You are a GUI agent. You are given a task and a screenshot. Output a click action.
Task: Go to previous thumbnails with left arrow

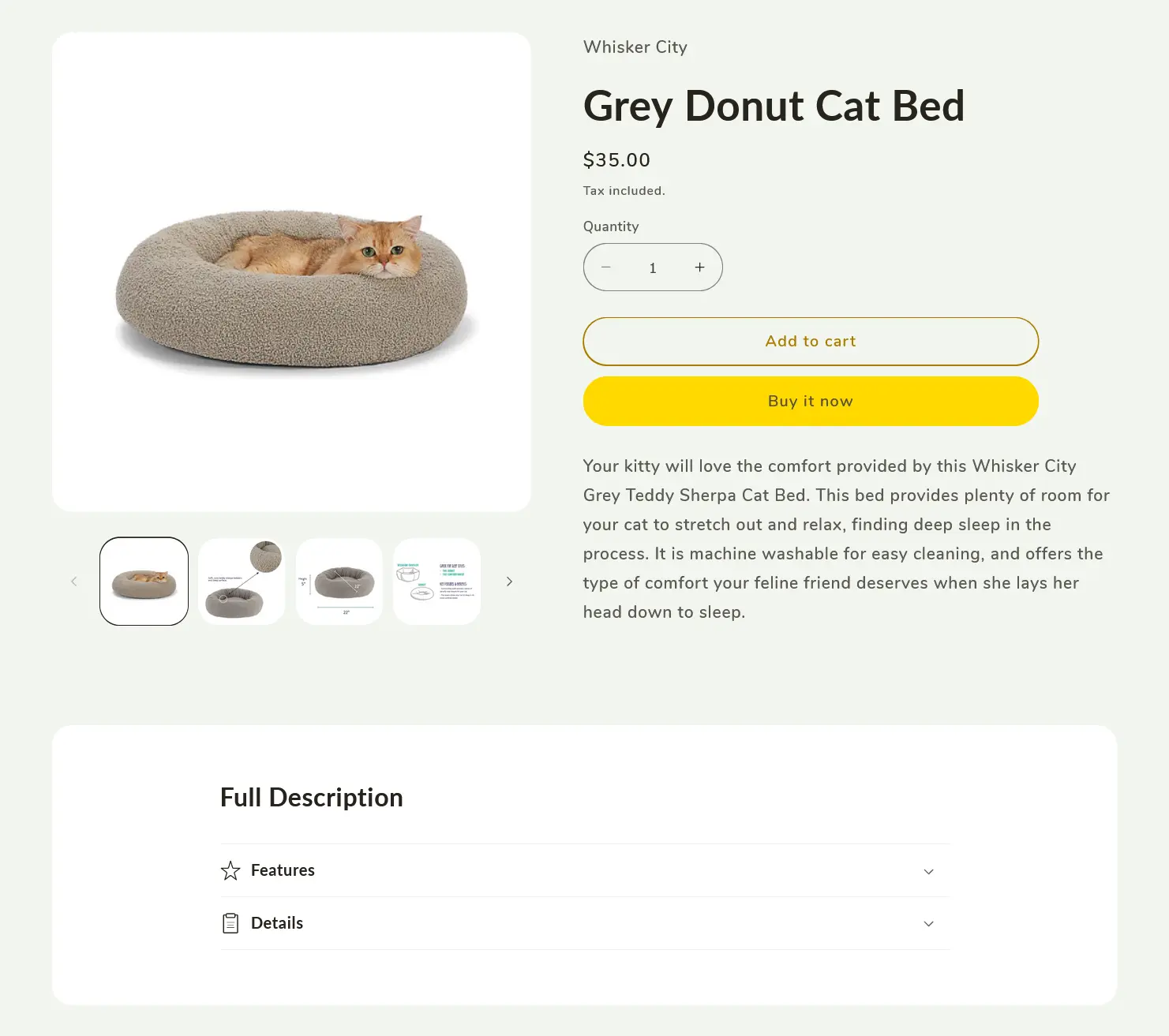pos(74,582)
